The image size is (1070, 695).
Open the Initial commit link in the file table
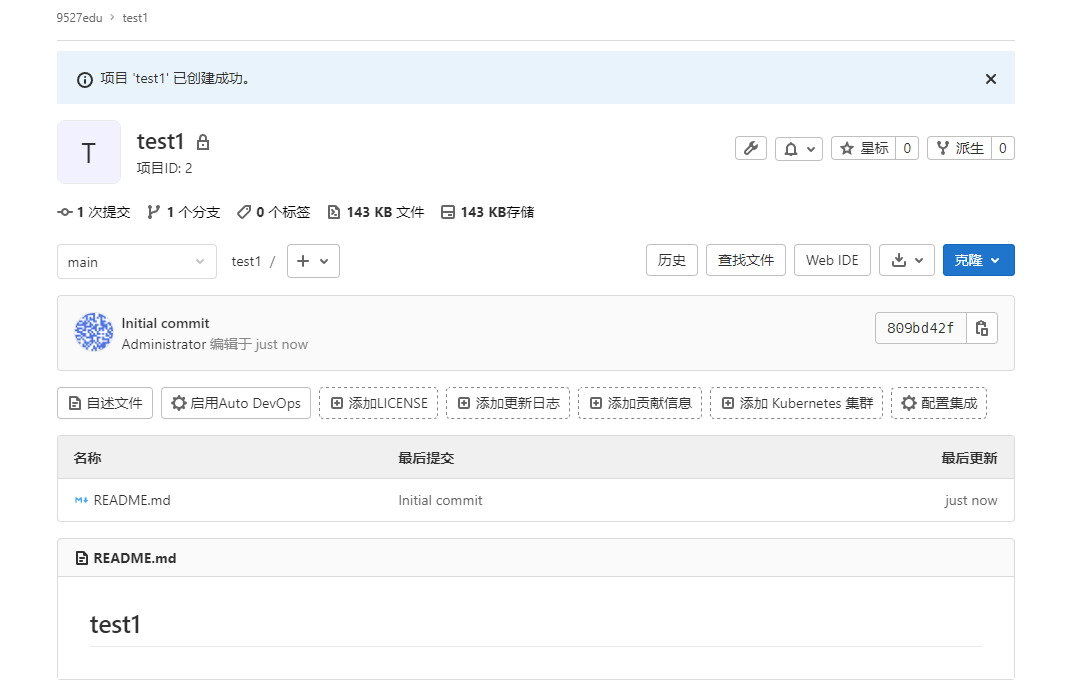(x=440, y=500)
